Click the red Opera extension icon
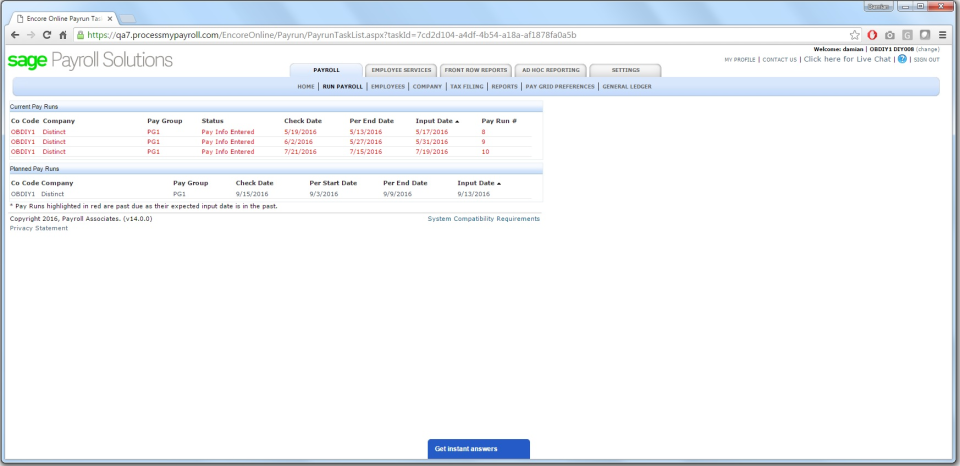 click(x=872, y=35)
